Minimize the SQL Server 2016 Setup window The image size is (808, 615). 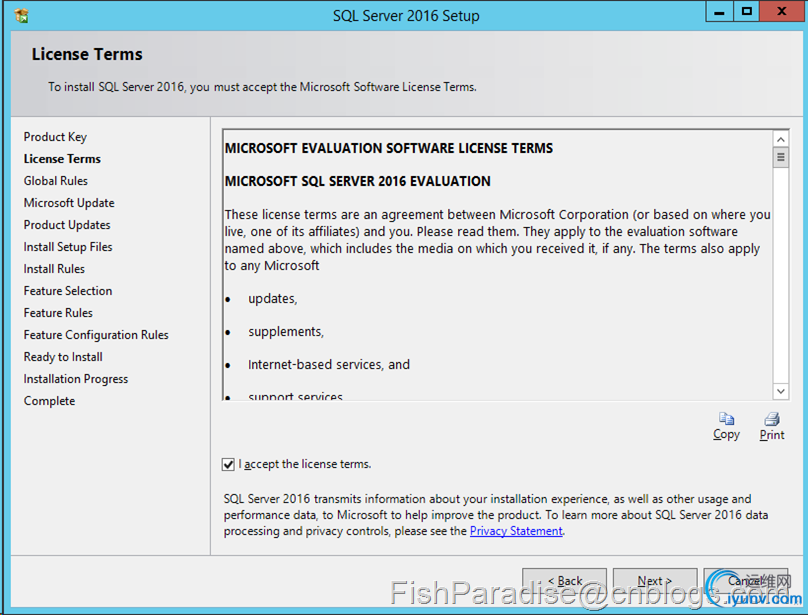719,11
